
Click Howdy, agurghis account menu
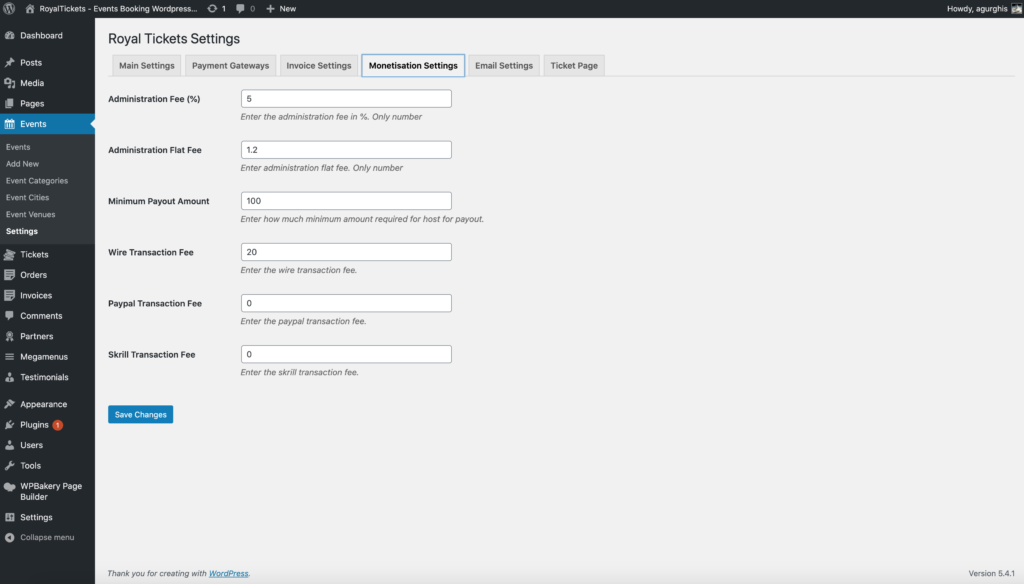pos(984,8)
